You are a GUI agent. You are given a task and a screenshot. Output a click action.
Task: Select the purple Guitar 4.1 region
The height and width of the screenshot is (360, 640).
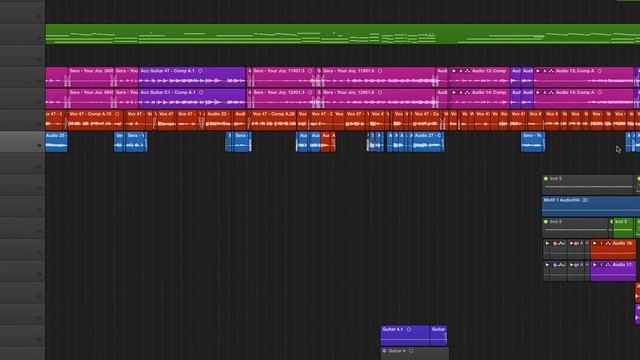tap(405, 336)
